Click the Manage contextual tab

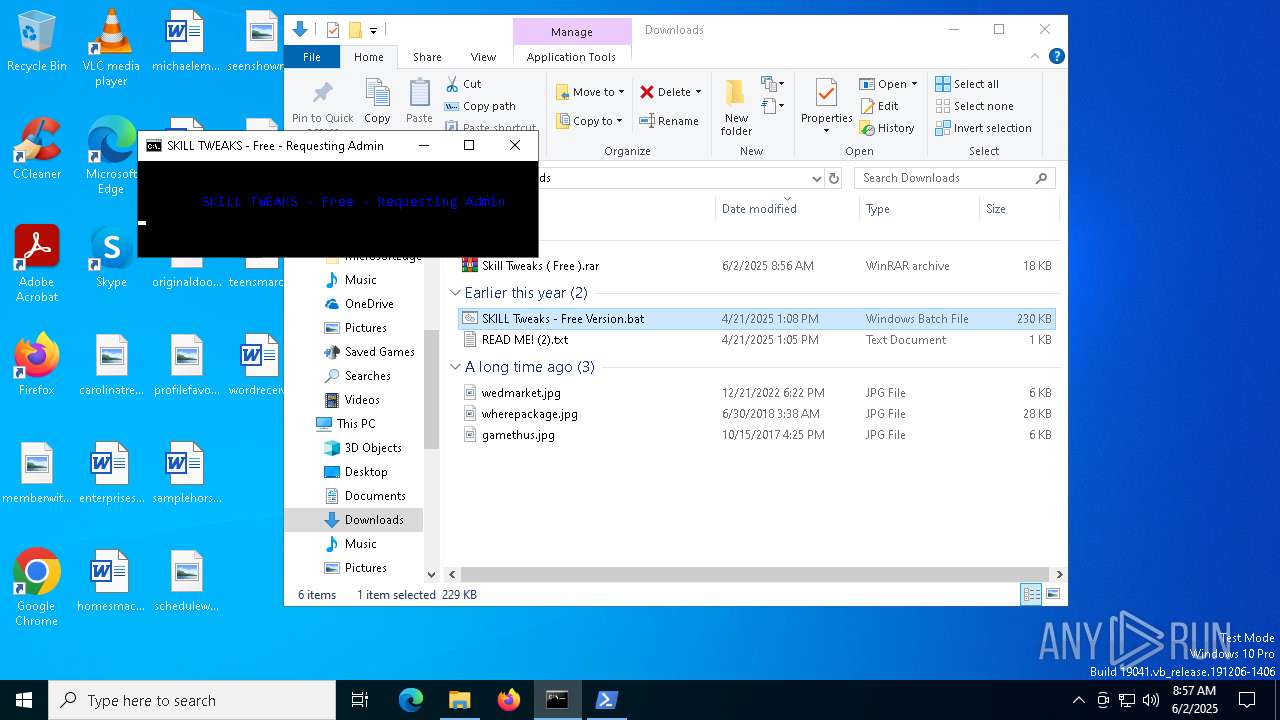tap(571, 32)
